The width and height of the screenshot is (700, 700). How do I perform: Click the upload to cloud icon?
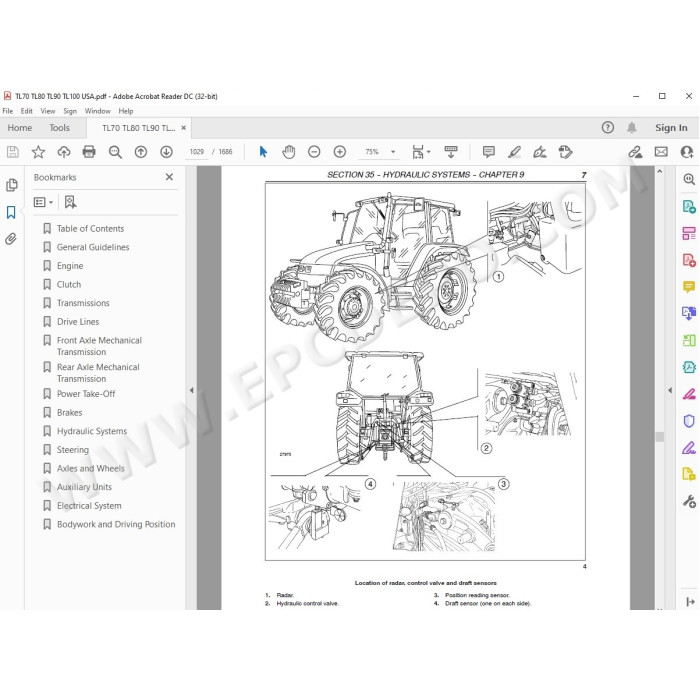tap(64, 152)
